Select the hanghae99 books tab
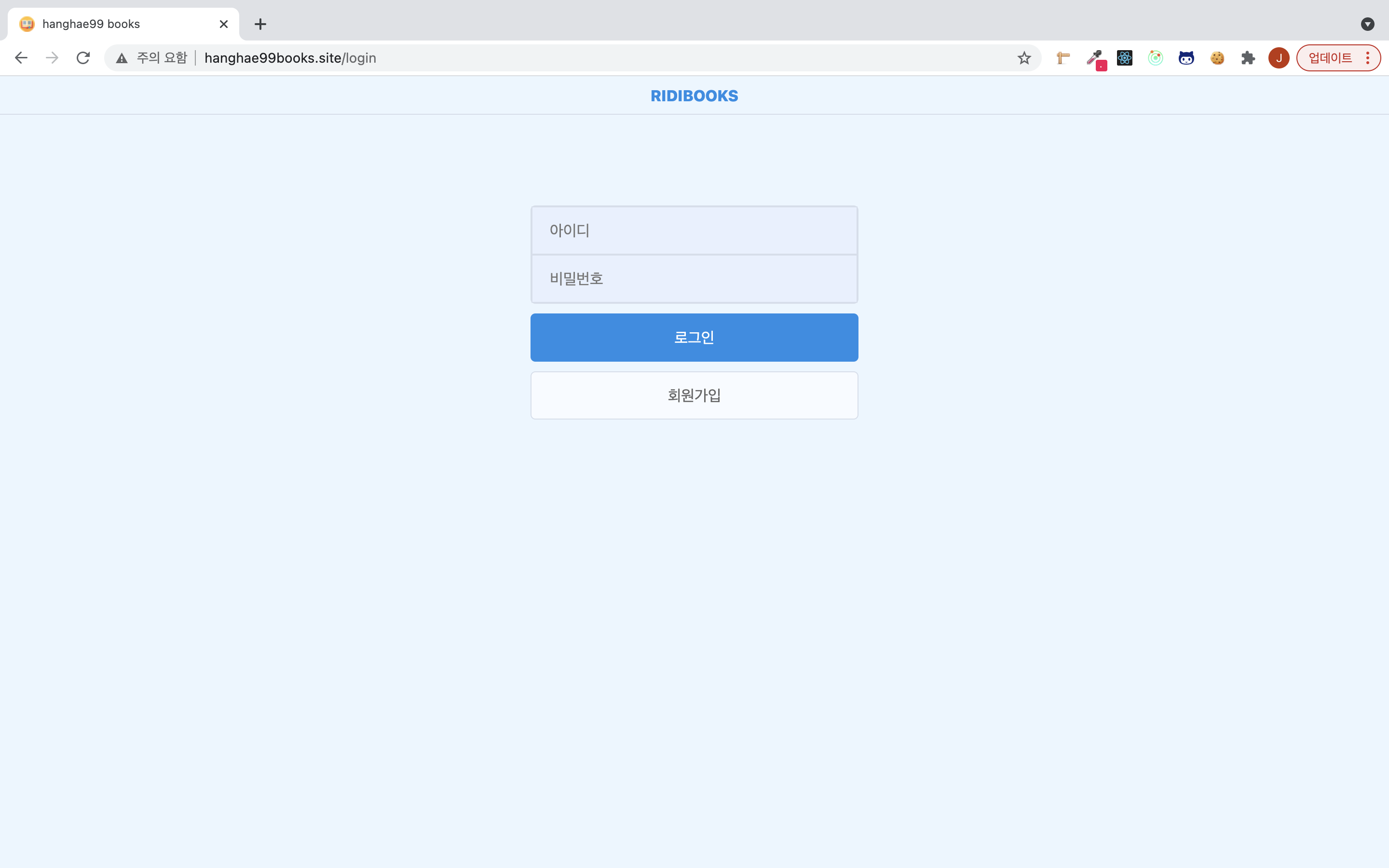Viewport: 1389px width, 868px height. 115,24
